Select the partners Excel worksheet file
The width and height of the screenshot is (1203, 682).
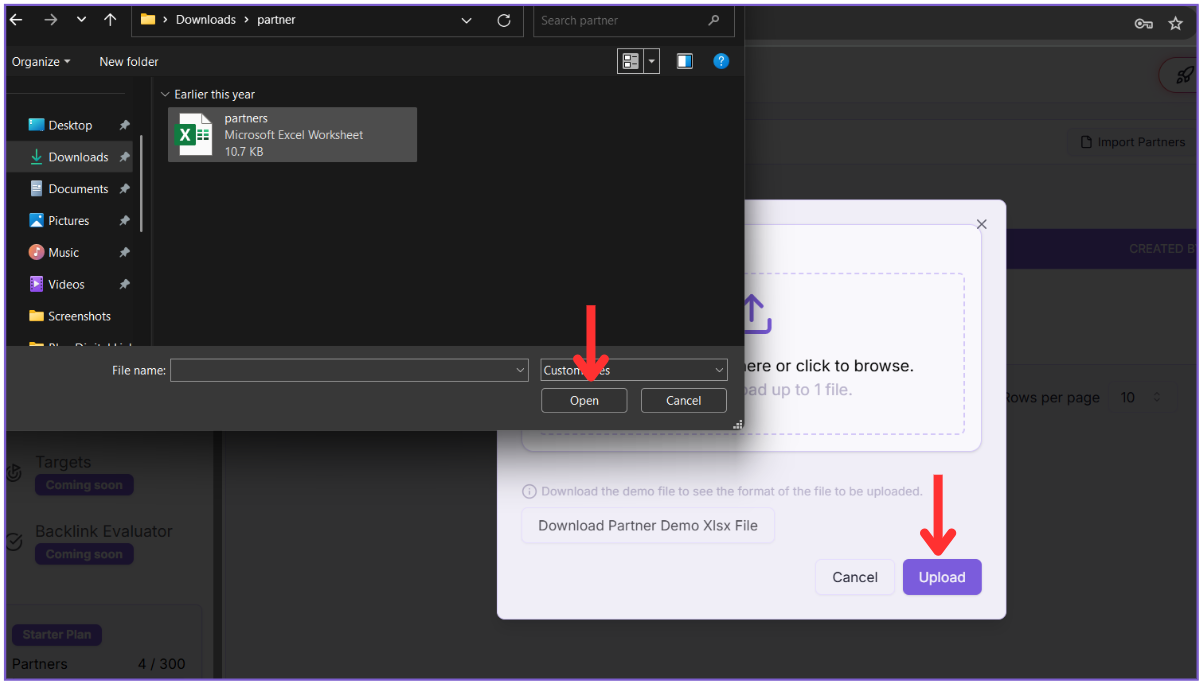pos(292,135)
